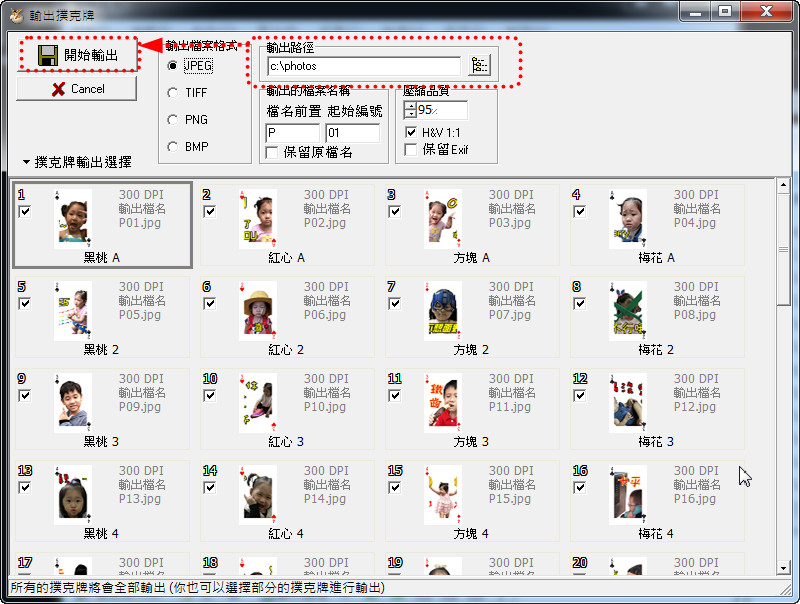This screenshot has height=604, width=800.
Task: Toggle 保留 Exif checkbox
Action: [x=411, y=150]
